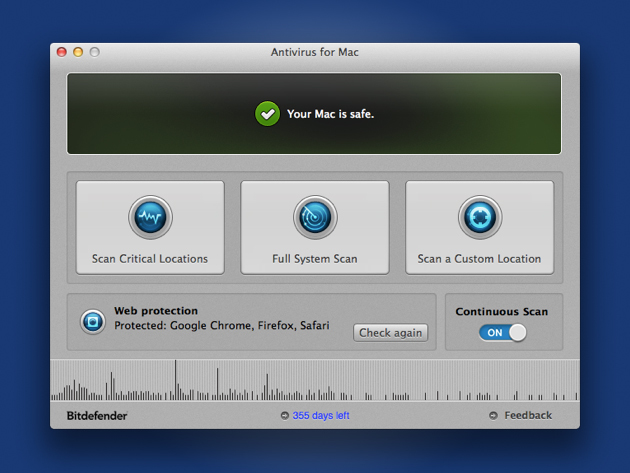Click the Scan a Custom Location label

(479, 259)
